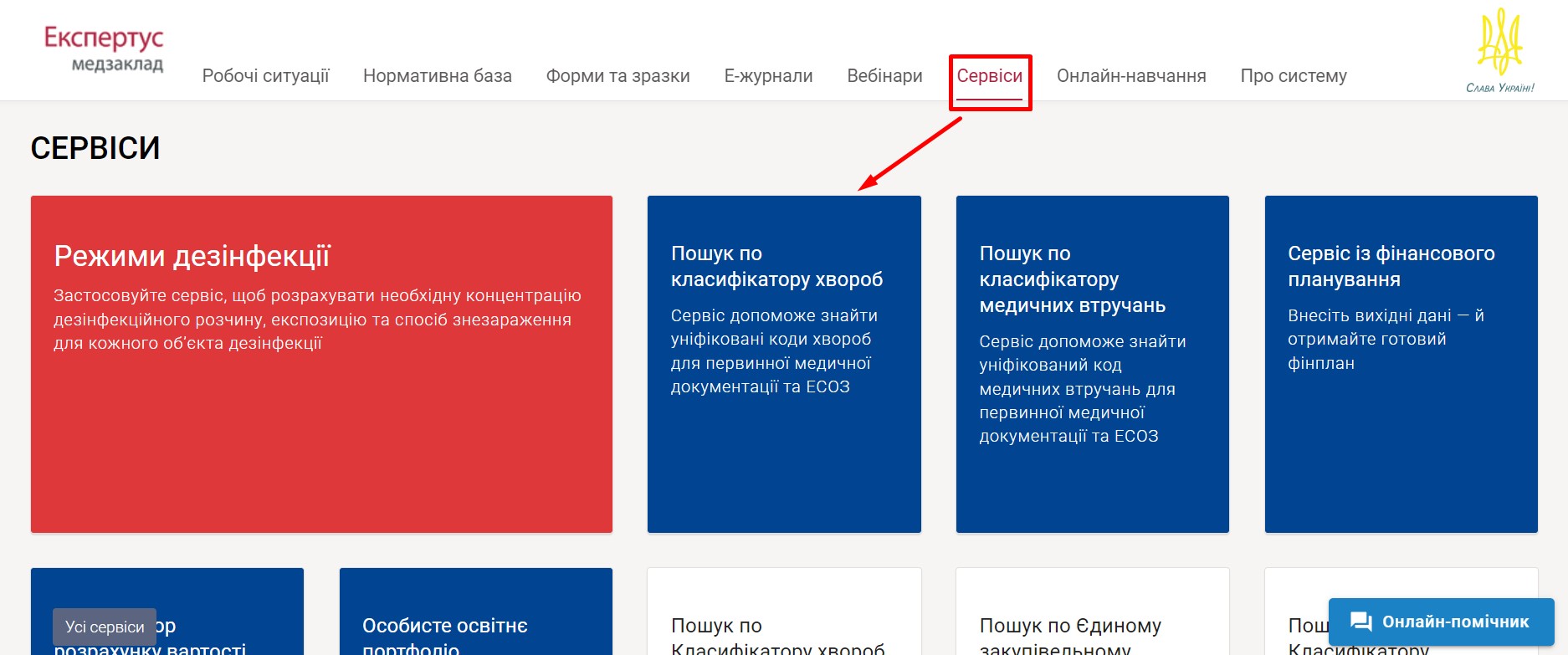Click the Експертус медзаклад logo
Viewport: 1568px width, 655px height.
pos(104,49)
